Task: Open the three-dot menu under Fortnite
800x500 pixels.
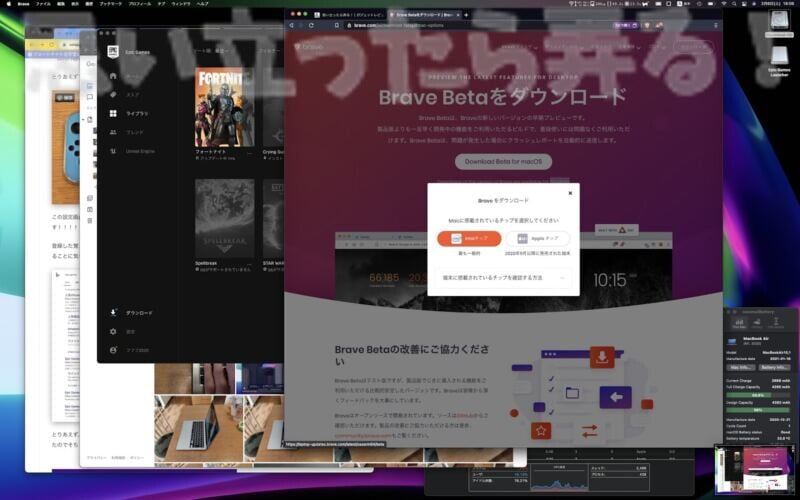Action: click(x=249, y=153)
